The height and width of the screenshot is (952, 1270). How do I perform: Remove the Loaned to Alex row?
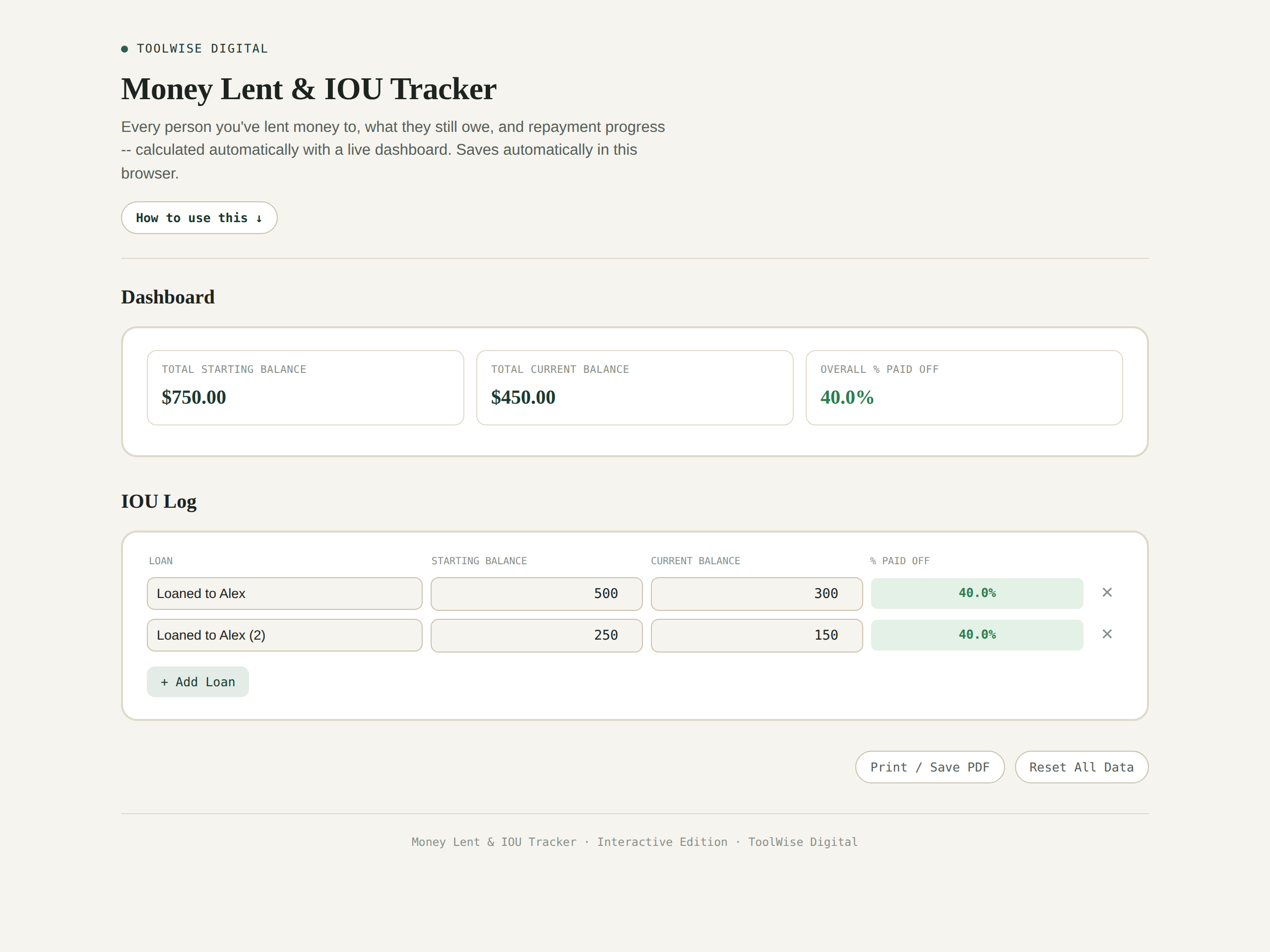coord(1107,593)
